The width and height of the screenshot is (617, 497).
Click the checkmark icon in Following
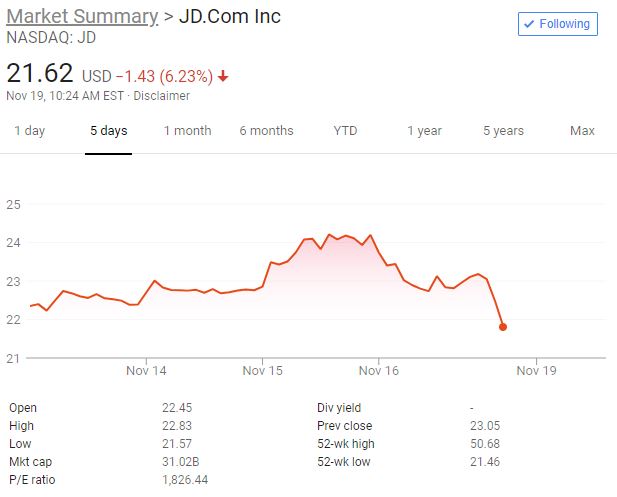point(530,23)
